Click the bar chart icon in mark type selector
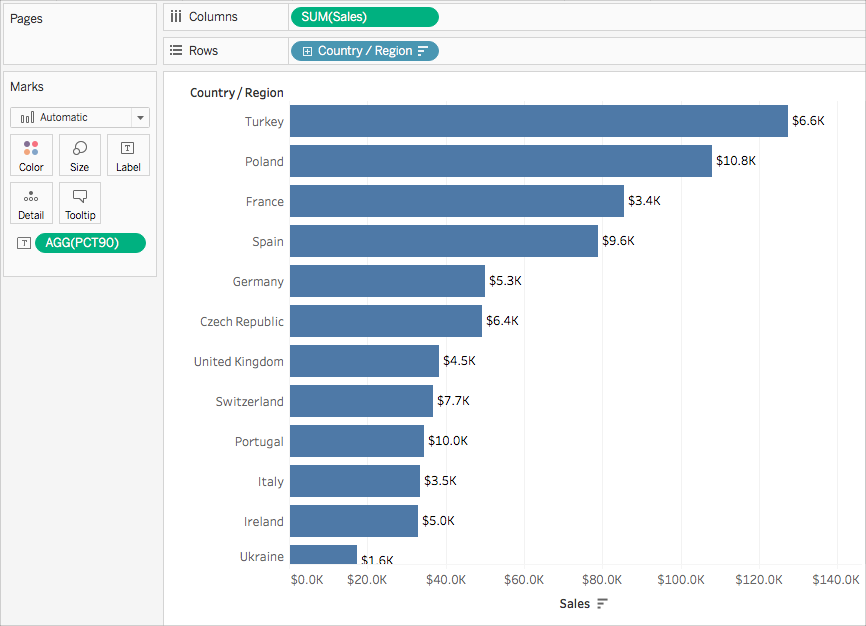Image resolution: width=866 pixels, height=626 pixels. (27, 118)
